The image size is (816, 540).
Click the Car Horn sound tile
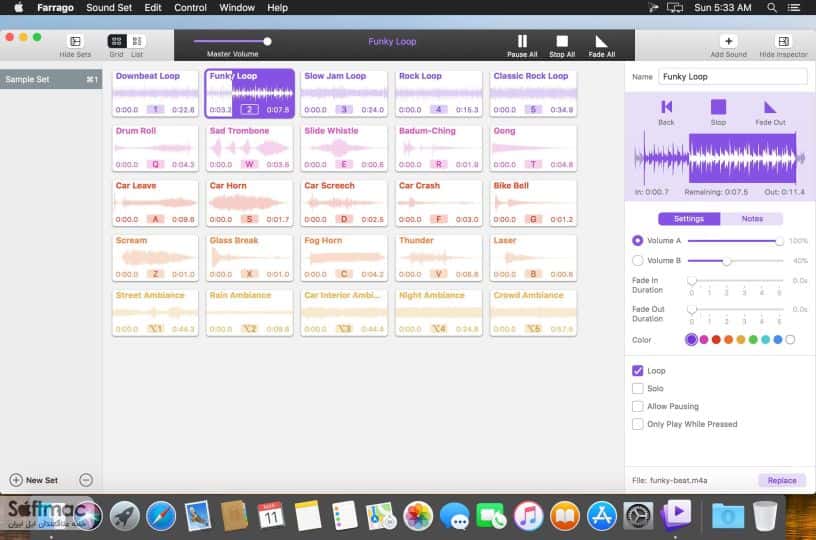pos(249,203)
